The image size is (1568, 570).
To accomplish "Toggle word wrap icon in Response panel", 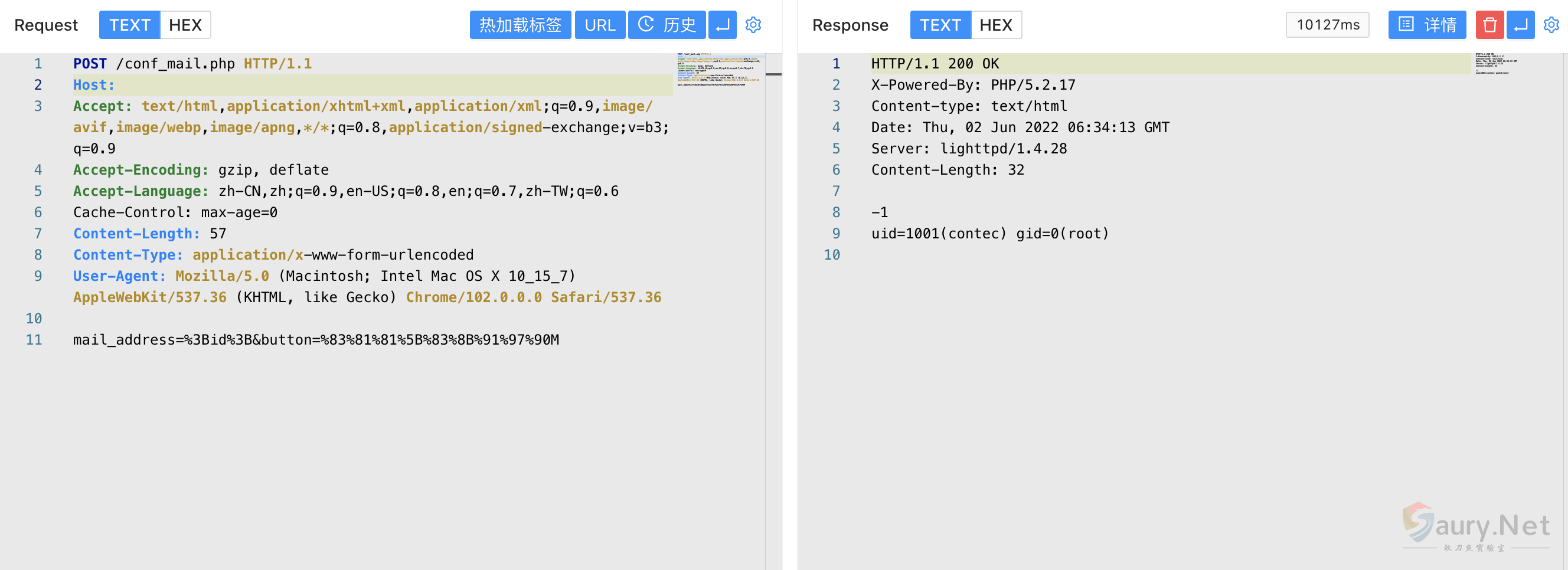I will (x=1521, y=25).
